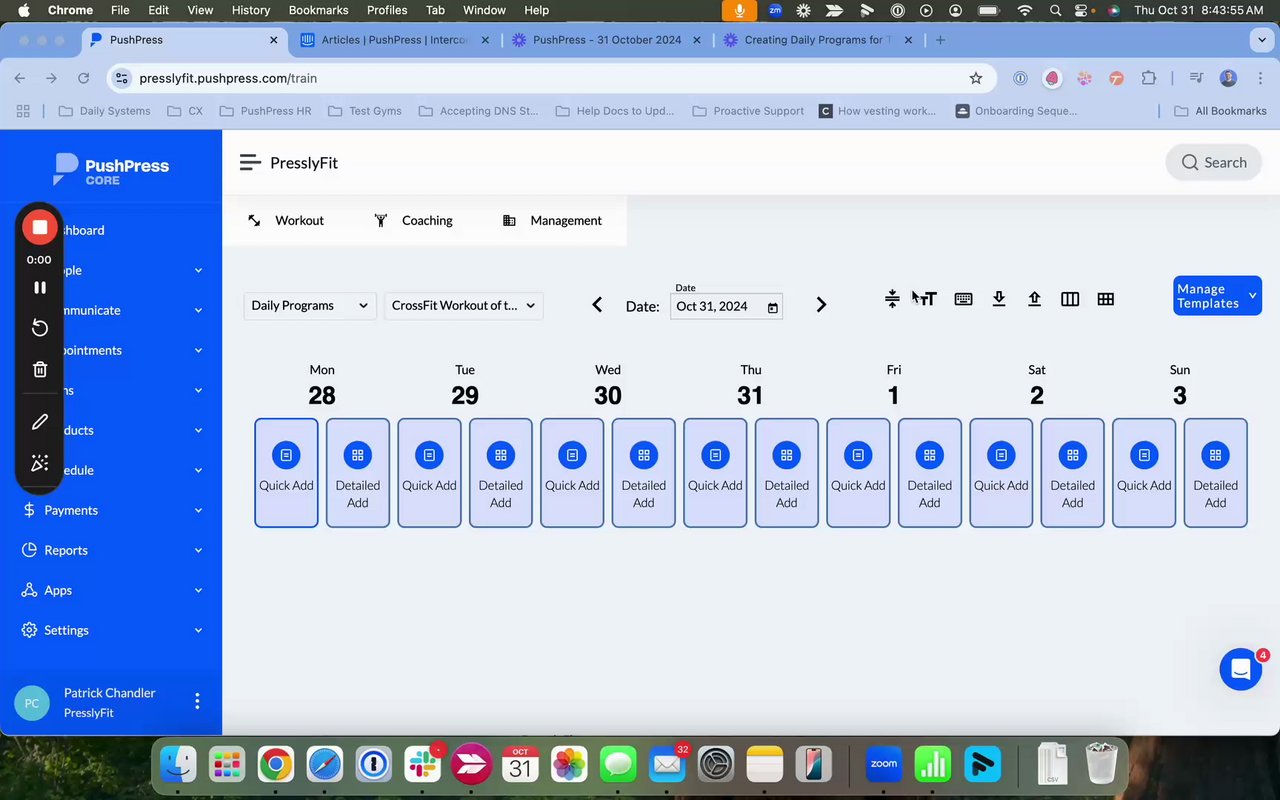Viewport: 1280px width, 800px height.
Task: Restart the recording with the rewind icon
Action: coord(40,328)
